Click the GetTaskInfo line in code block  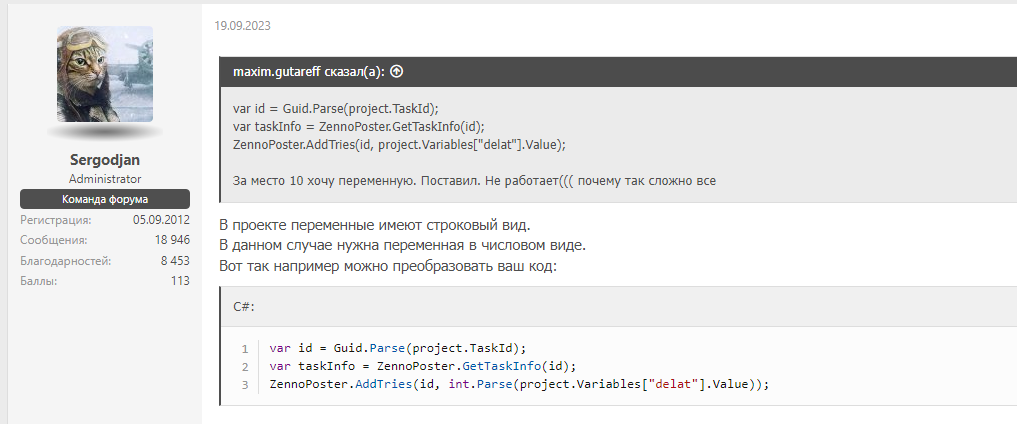pyautogui.click(x=423, y=367)
